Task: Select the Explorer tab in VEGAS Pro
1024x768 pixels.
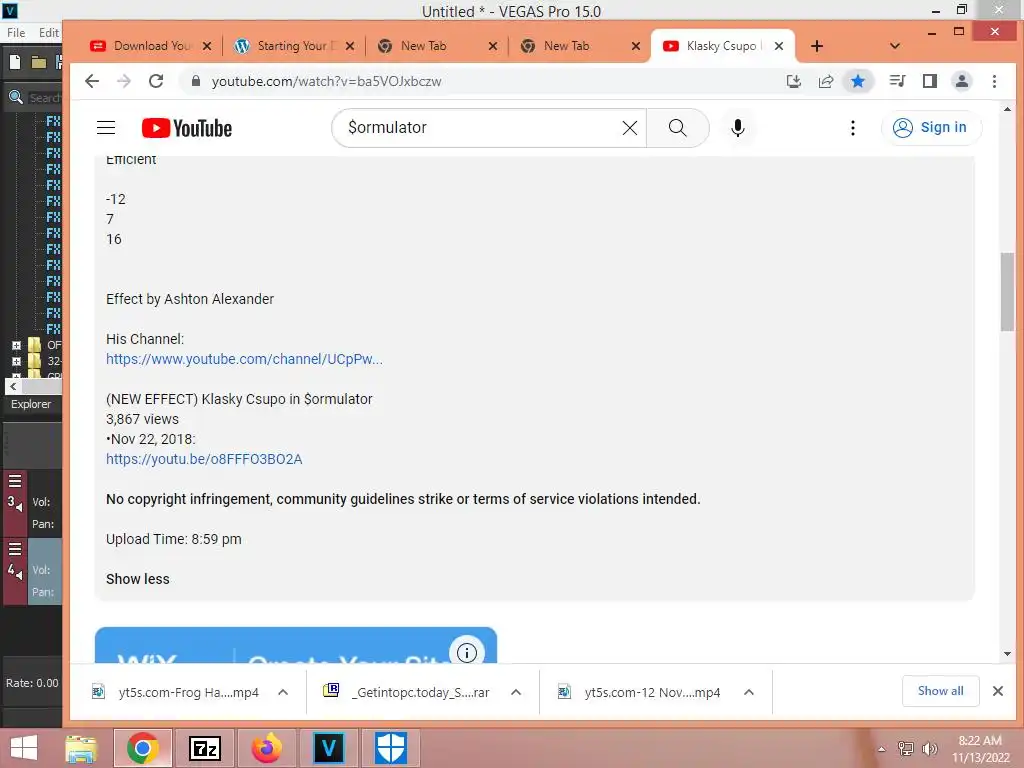Action: [x=31, y=404]
